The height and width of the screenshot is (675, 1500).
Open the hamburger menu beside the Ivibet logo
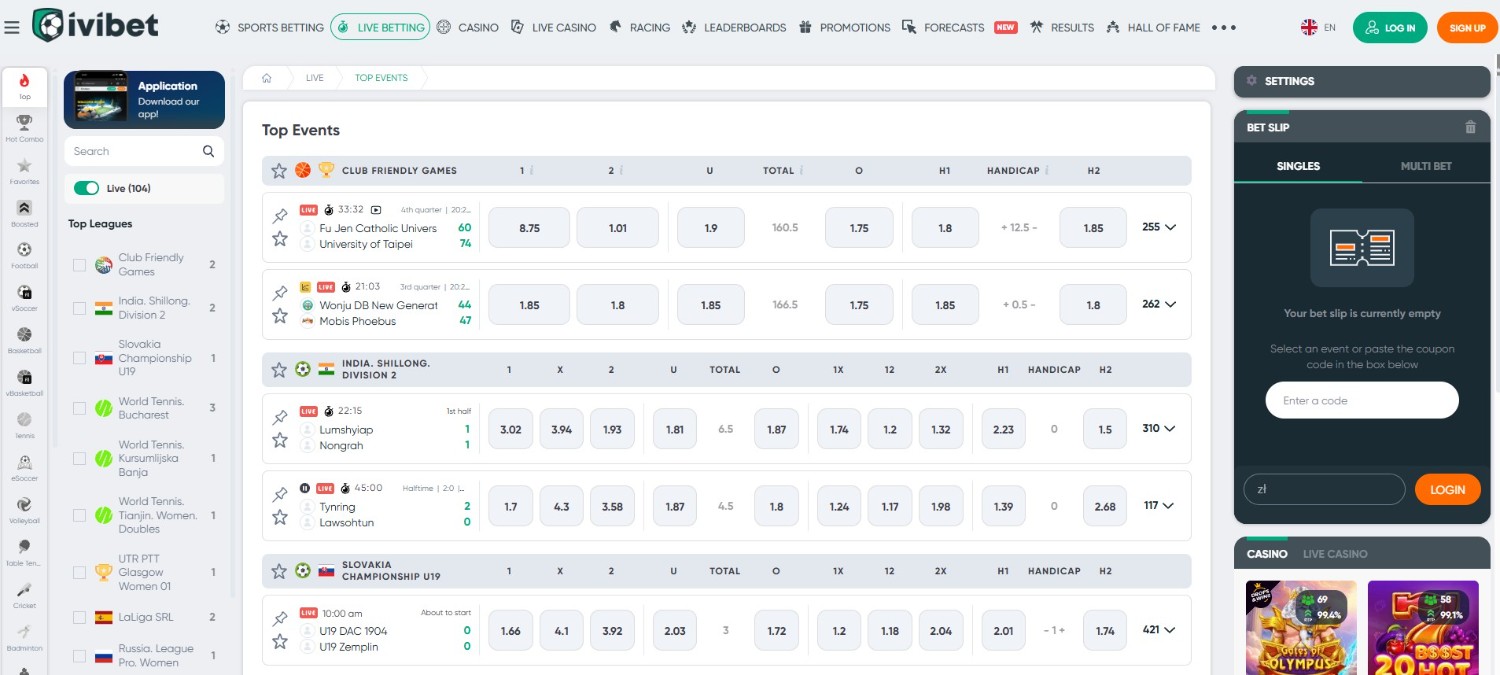pos(12,27)
